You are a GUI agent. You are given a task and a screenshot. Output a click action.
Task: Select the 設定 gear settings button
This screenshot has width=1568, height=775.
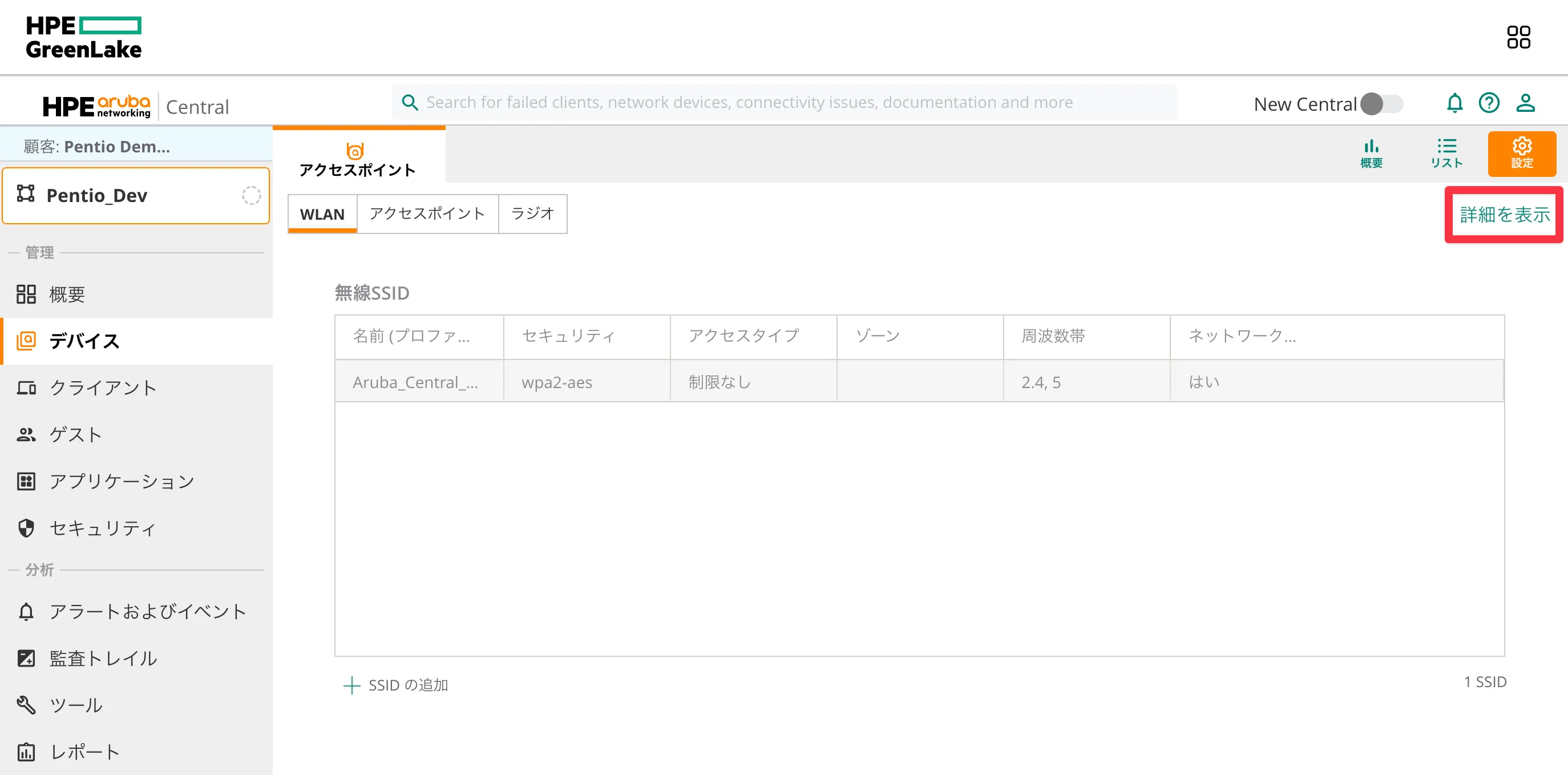pyautogui.click(x=1521, y=154)
